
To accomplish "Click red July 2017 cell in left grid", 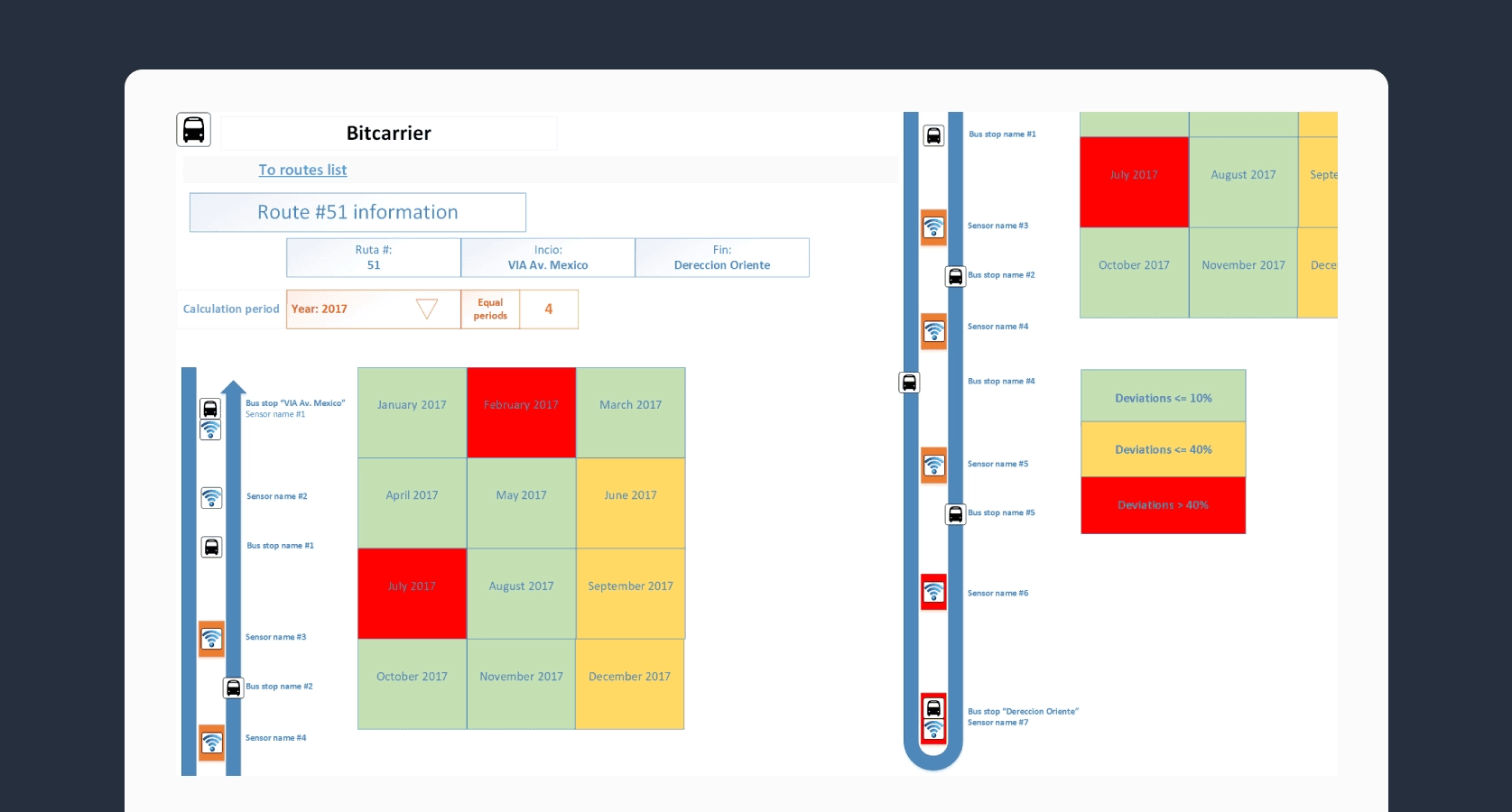I will (412, 594).
